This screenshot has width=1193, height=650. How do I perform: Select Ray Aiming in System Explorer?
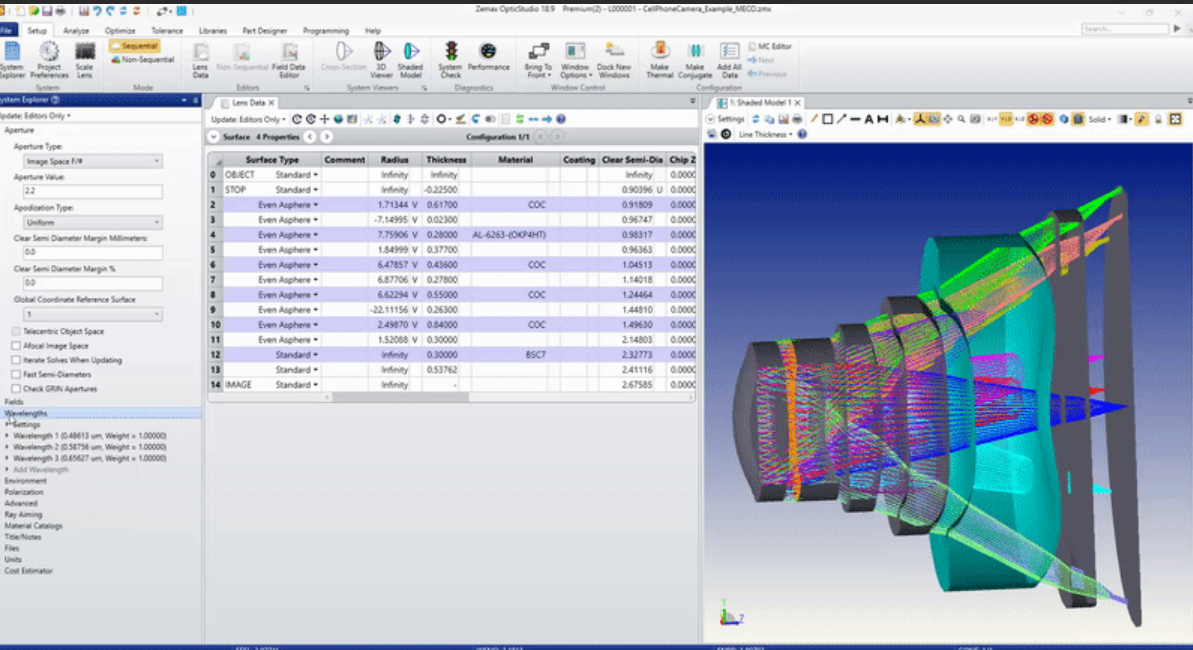[23, 515]
